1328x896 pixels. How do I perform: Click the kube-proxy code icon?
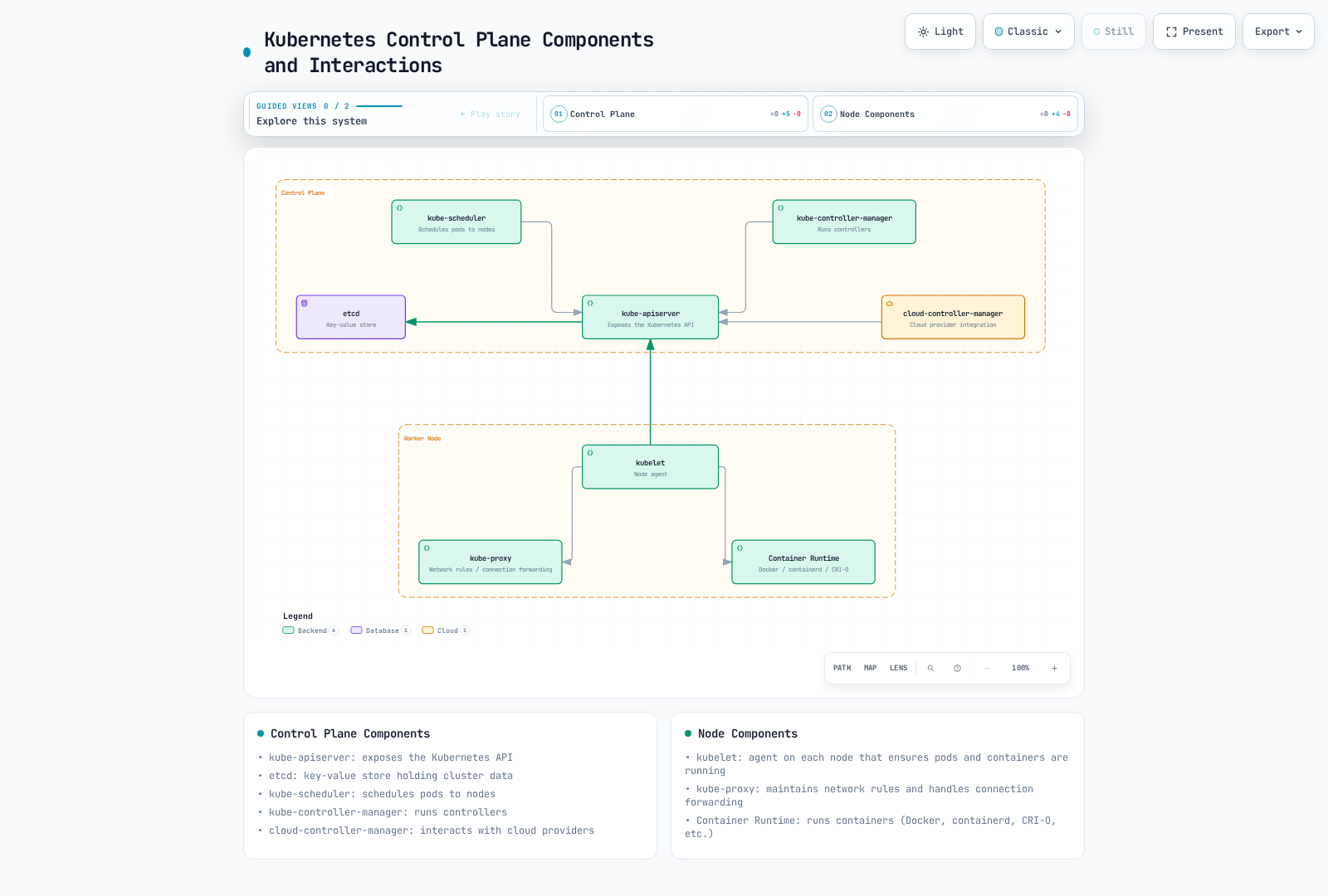(x=427, y=548)
